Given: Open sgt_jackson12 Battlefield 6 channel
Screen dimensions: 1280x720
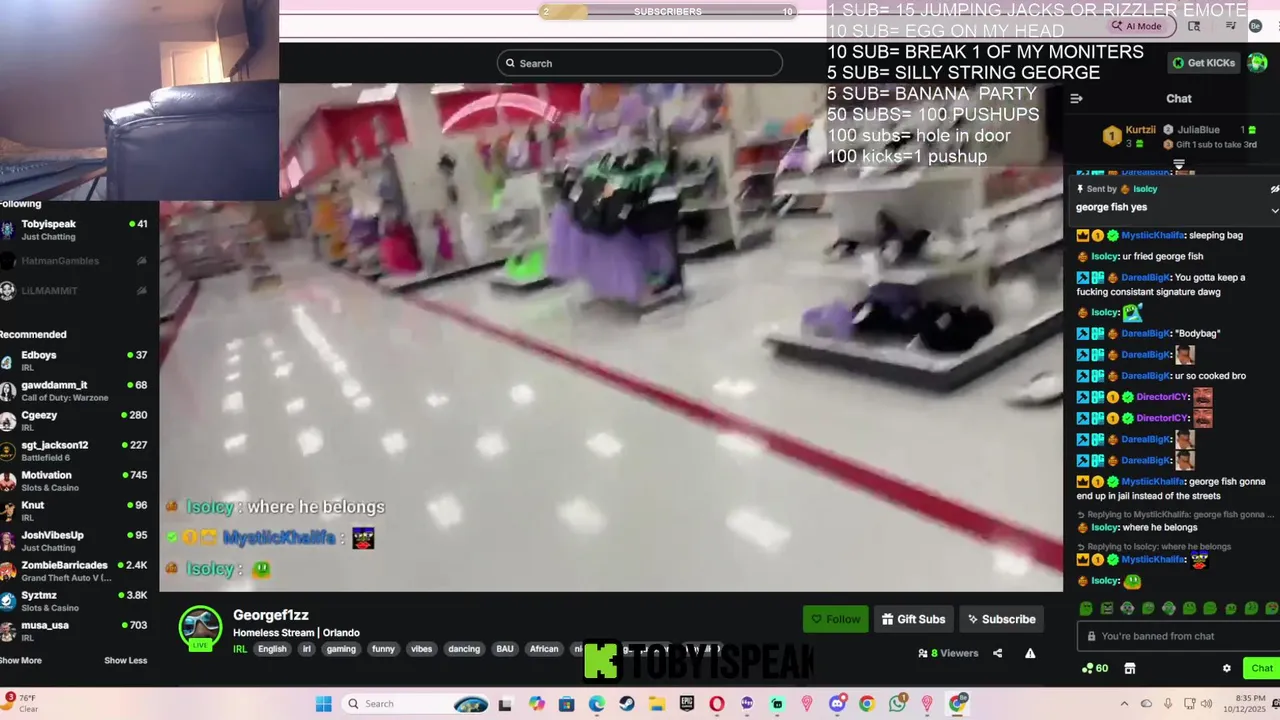Looking at the screenshot, I should pos(75,451).
